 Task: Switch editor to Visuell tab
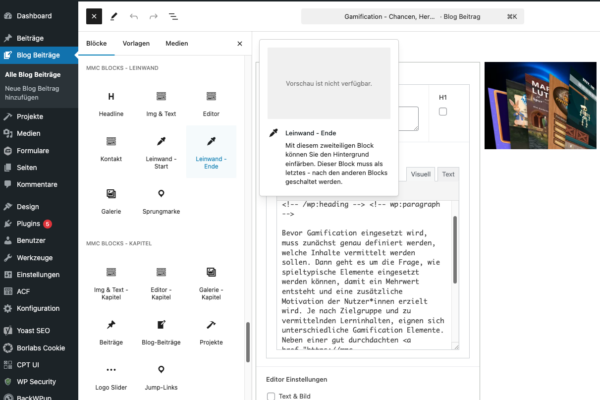point(421,174)
